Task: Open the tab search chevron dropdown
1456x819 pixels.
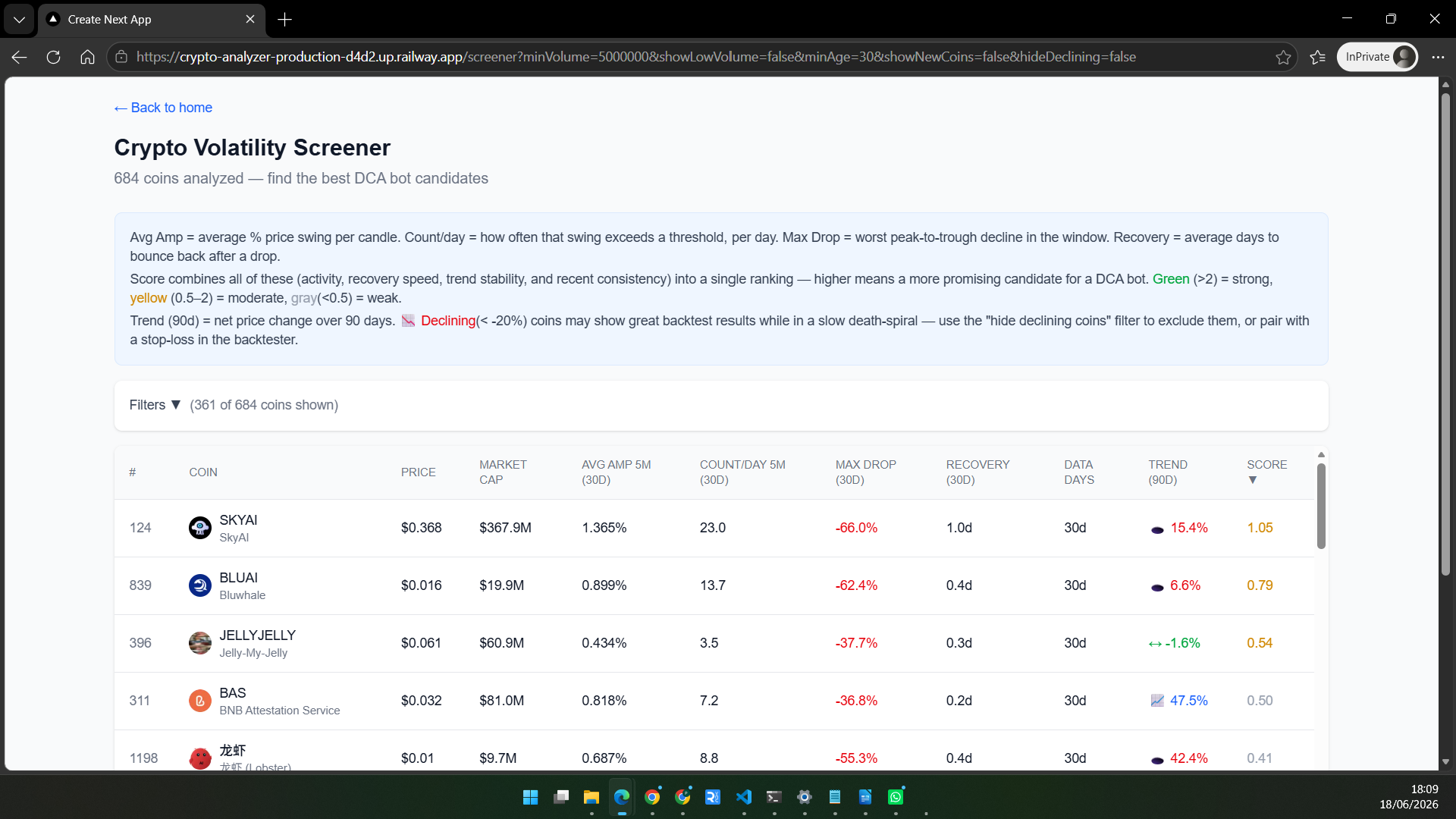Action: [x=19, y=20]
